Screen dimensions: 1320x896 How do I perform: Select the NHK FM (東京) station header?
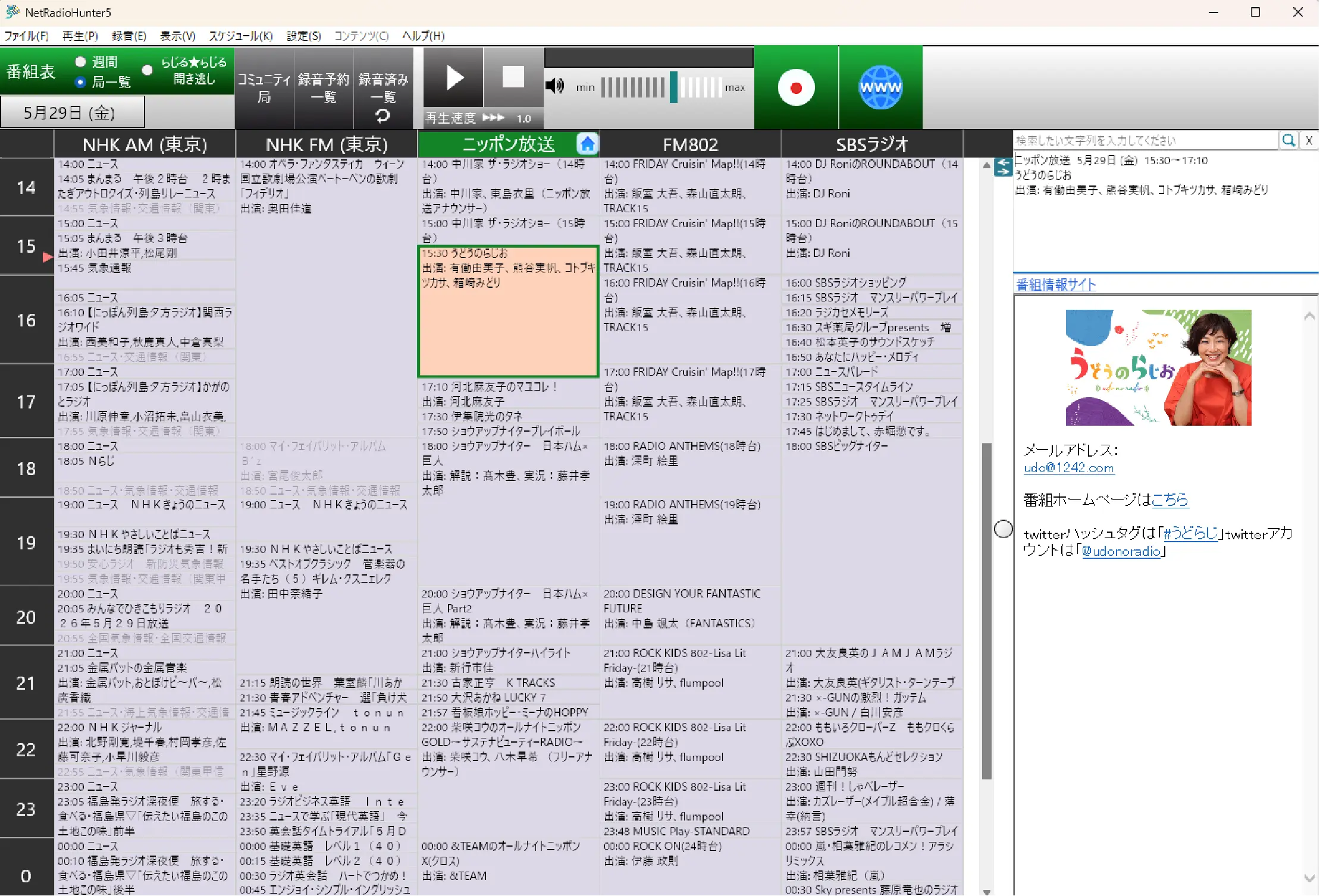click(327, 144)
